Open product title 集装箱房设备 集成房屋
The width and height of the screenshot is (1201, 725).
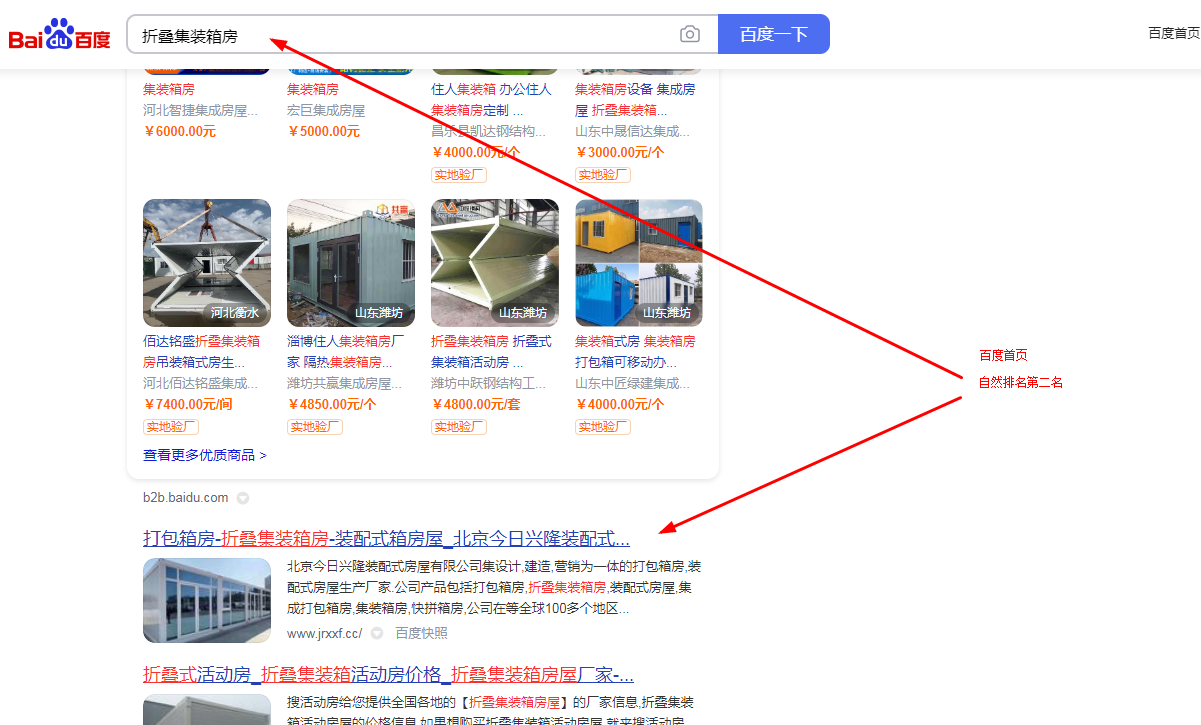coord(635,99)
